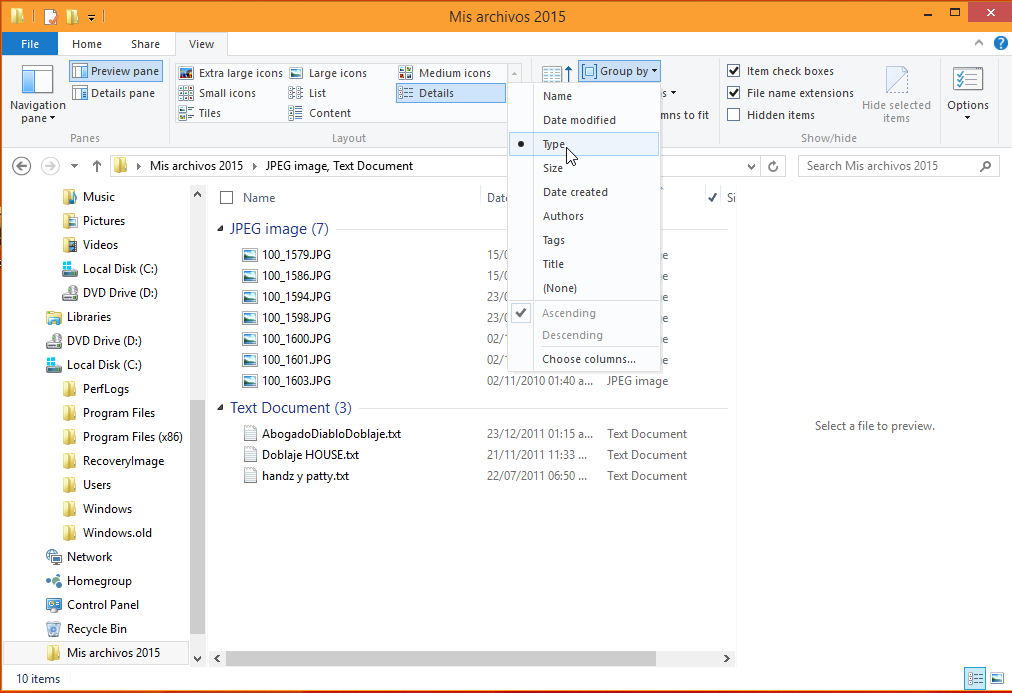The width and height of the screenshot is (1012, 693).
Task: Click the Navigation pane icon
Action: [37, 82]
